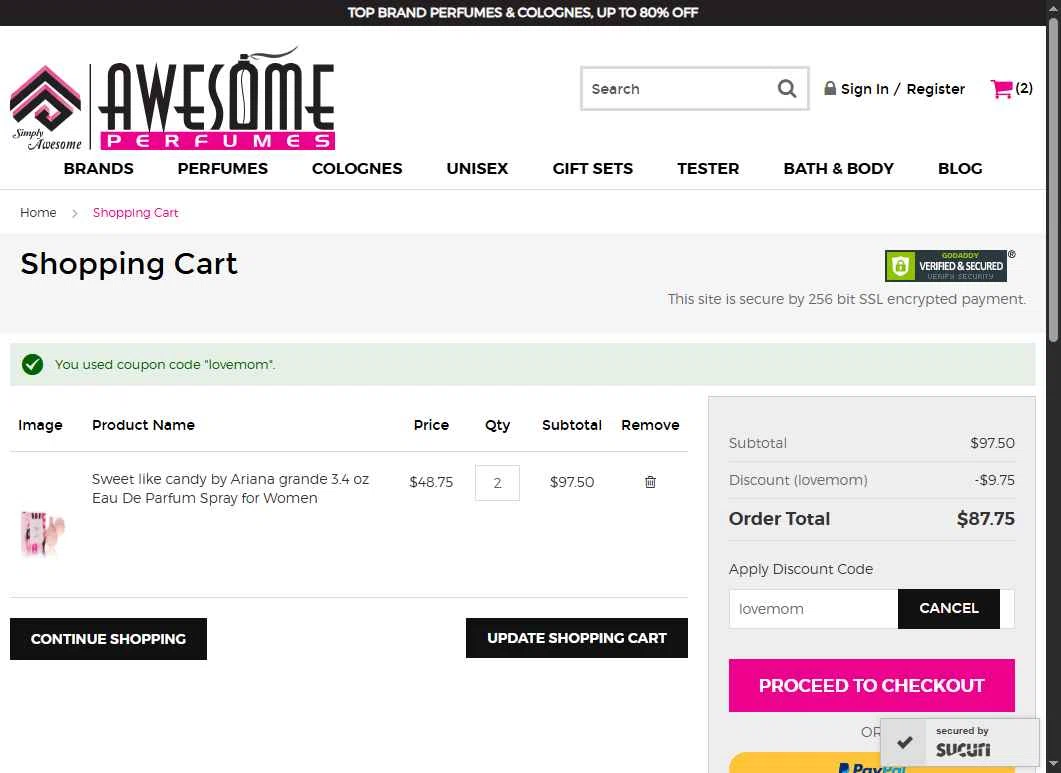This screenshot has width=1061, height=773.
Task: Click the Awesome Perfumes logo
Action: coord(173,99)
